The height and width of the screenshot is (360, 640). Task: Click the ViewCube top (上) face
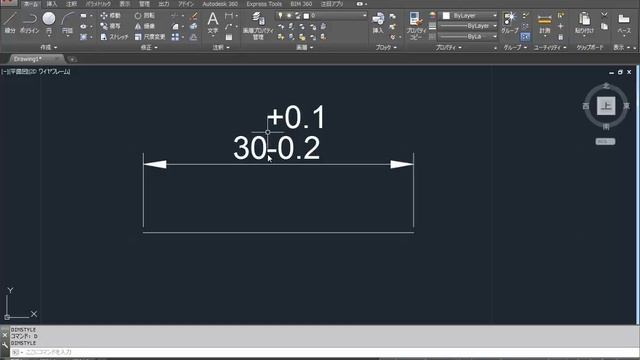click(606, 106)
